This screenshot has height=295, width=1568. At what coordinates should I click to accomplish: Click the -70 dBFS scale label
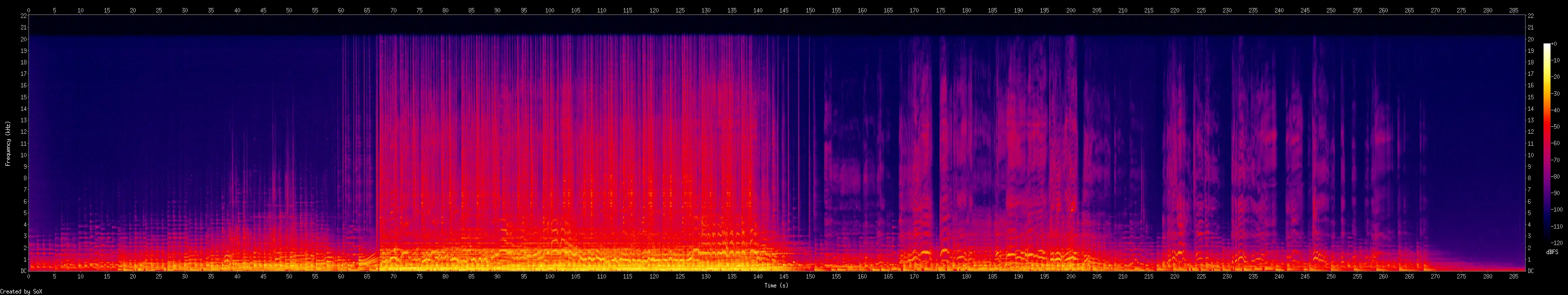(1555, 160)
